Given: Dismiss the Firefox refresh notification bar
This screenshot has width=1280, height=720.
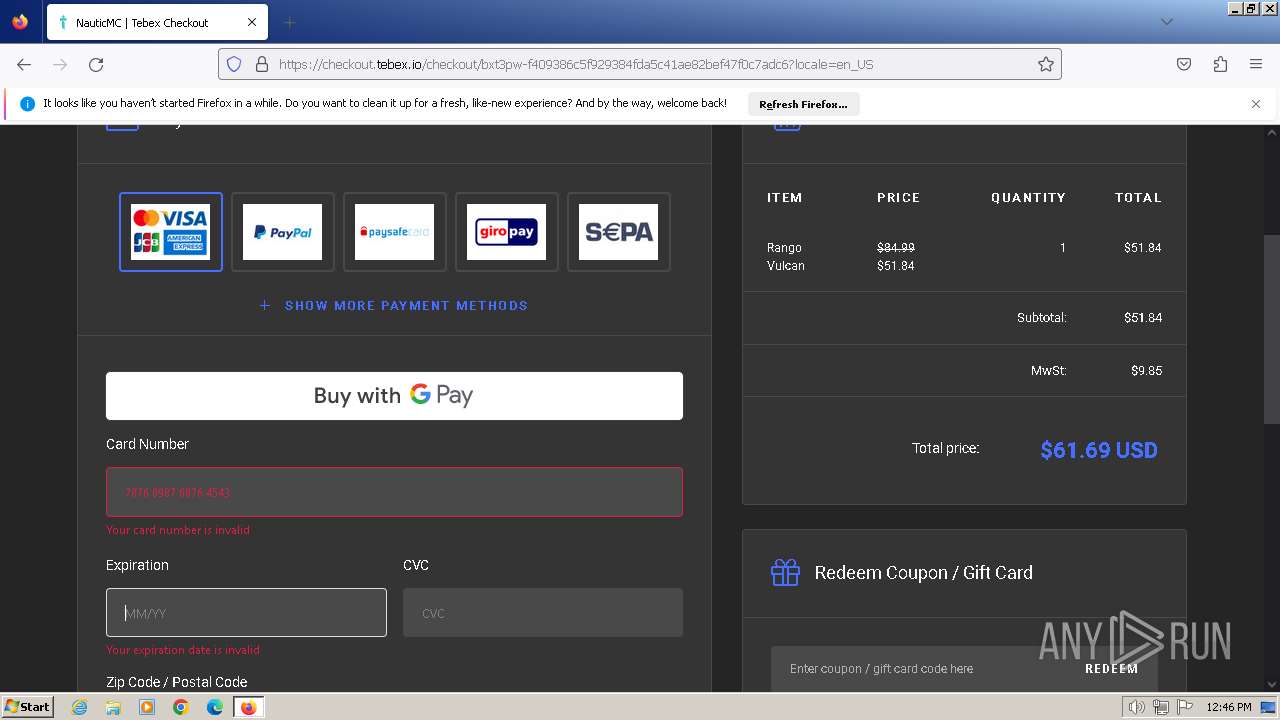Looking at the screenshot, I should pos(1256,104).
